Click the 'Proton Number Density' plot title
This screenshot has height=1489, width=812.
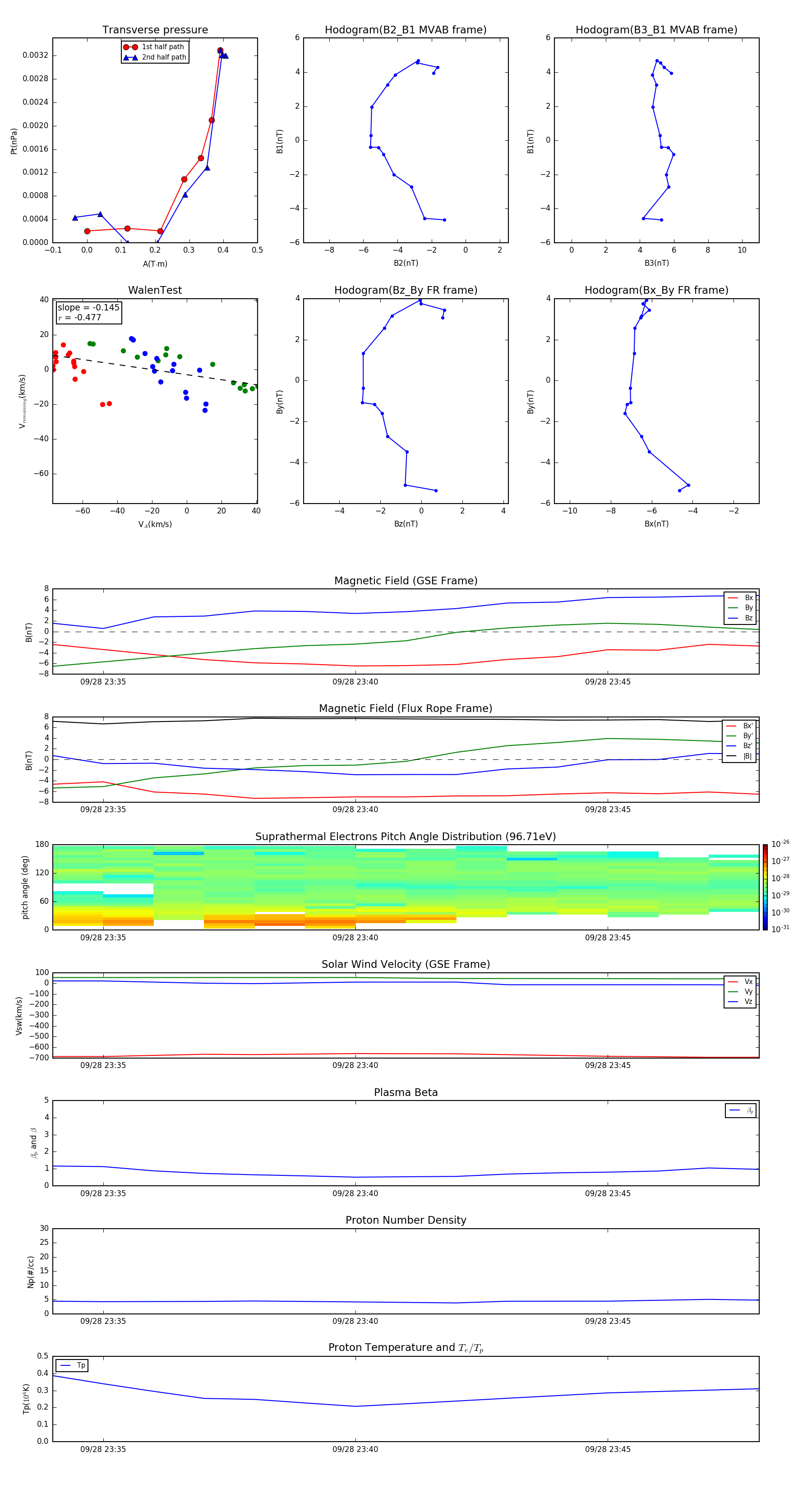[x=406, y=1220]
